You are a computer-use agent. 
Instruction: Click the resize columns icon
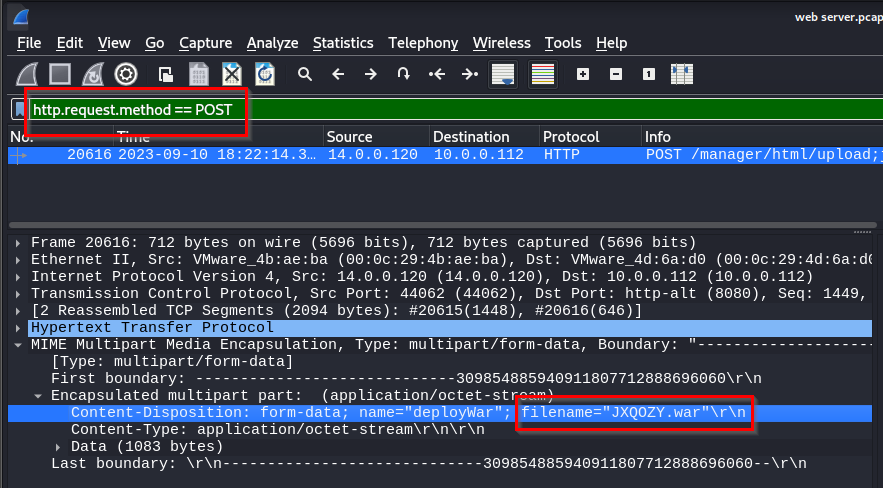(682, 74)
